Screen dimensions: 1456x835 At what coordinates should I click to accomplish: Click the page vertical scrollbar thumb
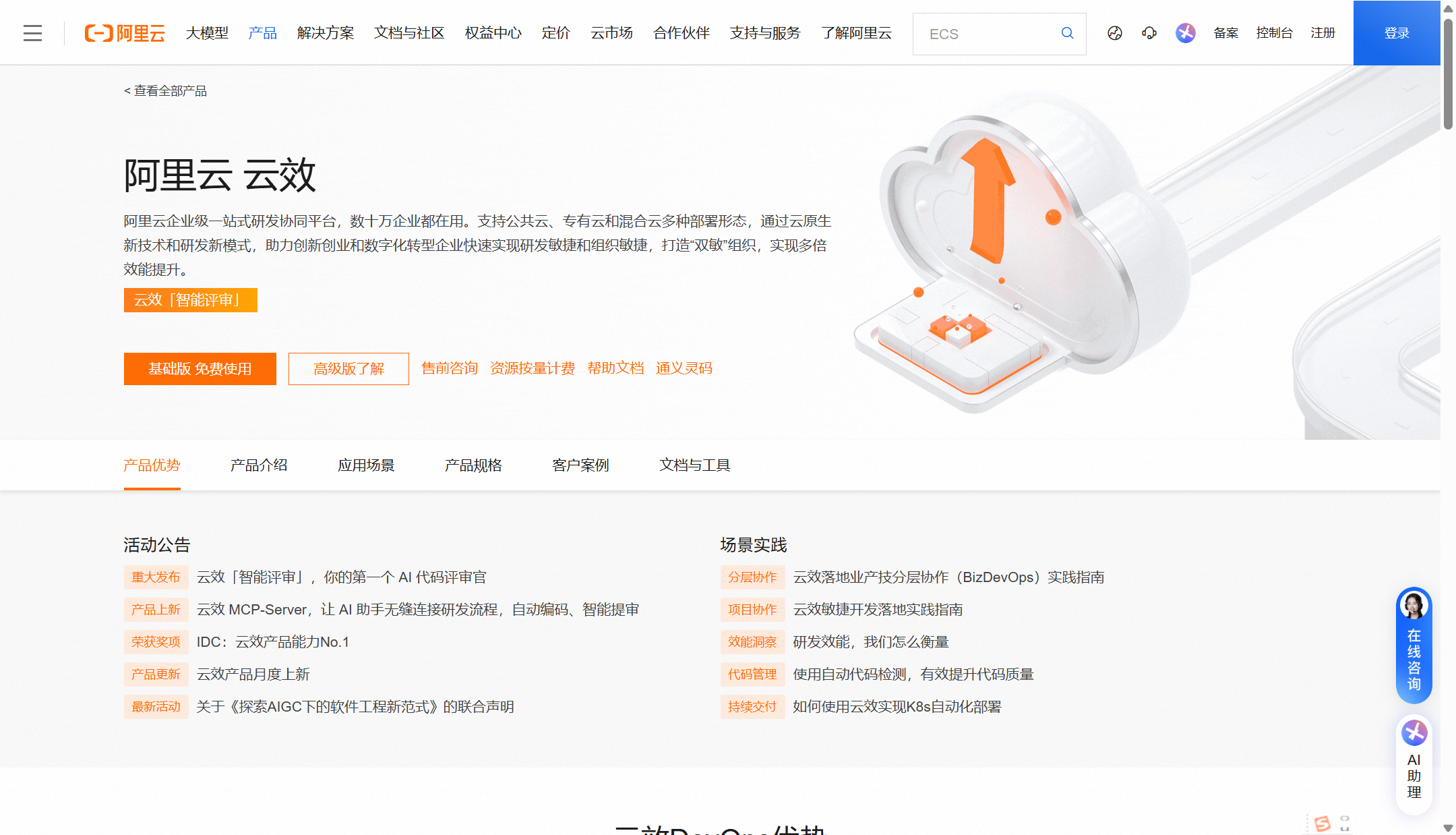tap(1447, 74)
